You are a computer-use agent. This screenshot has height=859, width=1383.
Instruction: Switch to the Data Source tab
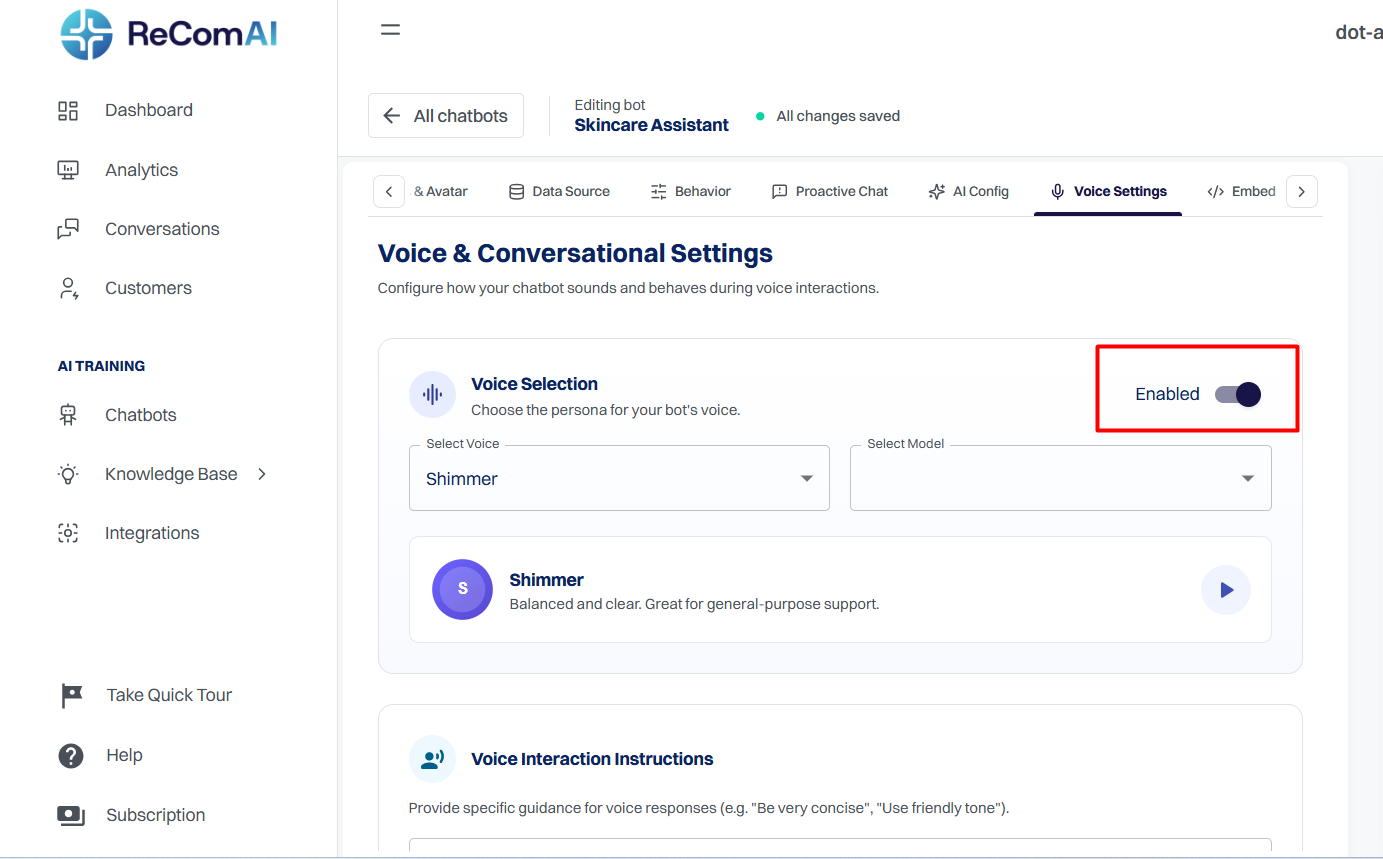coord(559,191)
